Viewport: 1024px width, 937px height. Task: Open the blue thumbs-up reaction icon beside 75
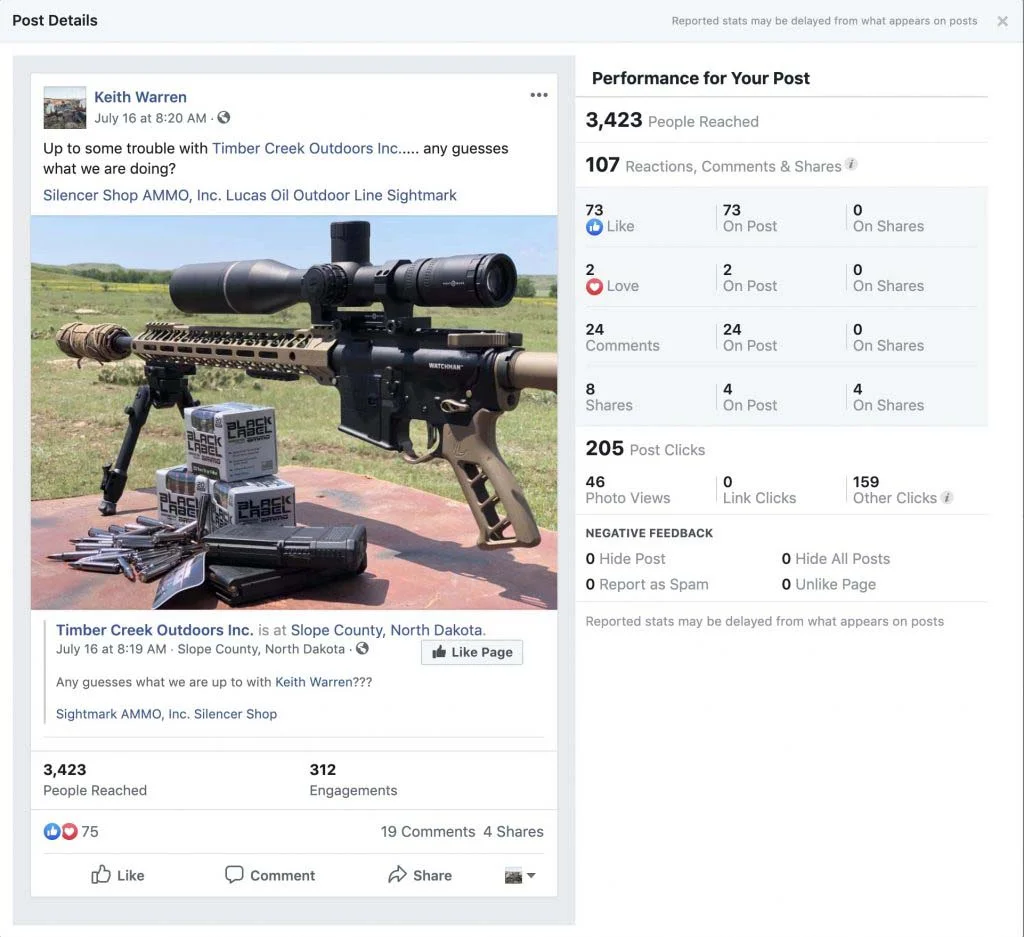pyautogui.click(x=52, y=831)
